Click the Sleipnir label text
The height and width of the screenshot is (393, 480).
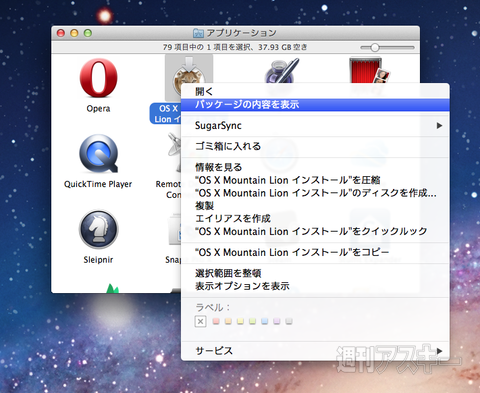point(98,260)
